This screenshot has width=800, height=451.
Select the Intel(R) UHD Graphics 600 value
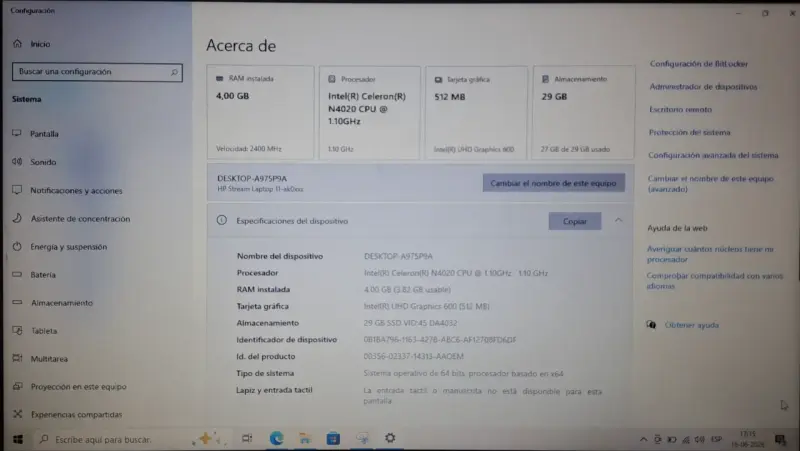click(426, 306)
